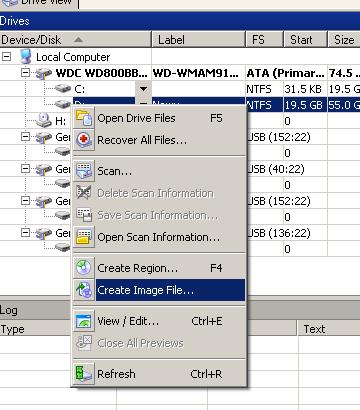360x410 pixels.
Task: Choose View / Edit… menu entry
Action: 159,321
